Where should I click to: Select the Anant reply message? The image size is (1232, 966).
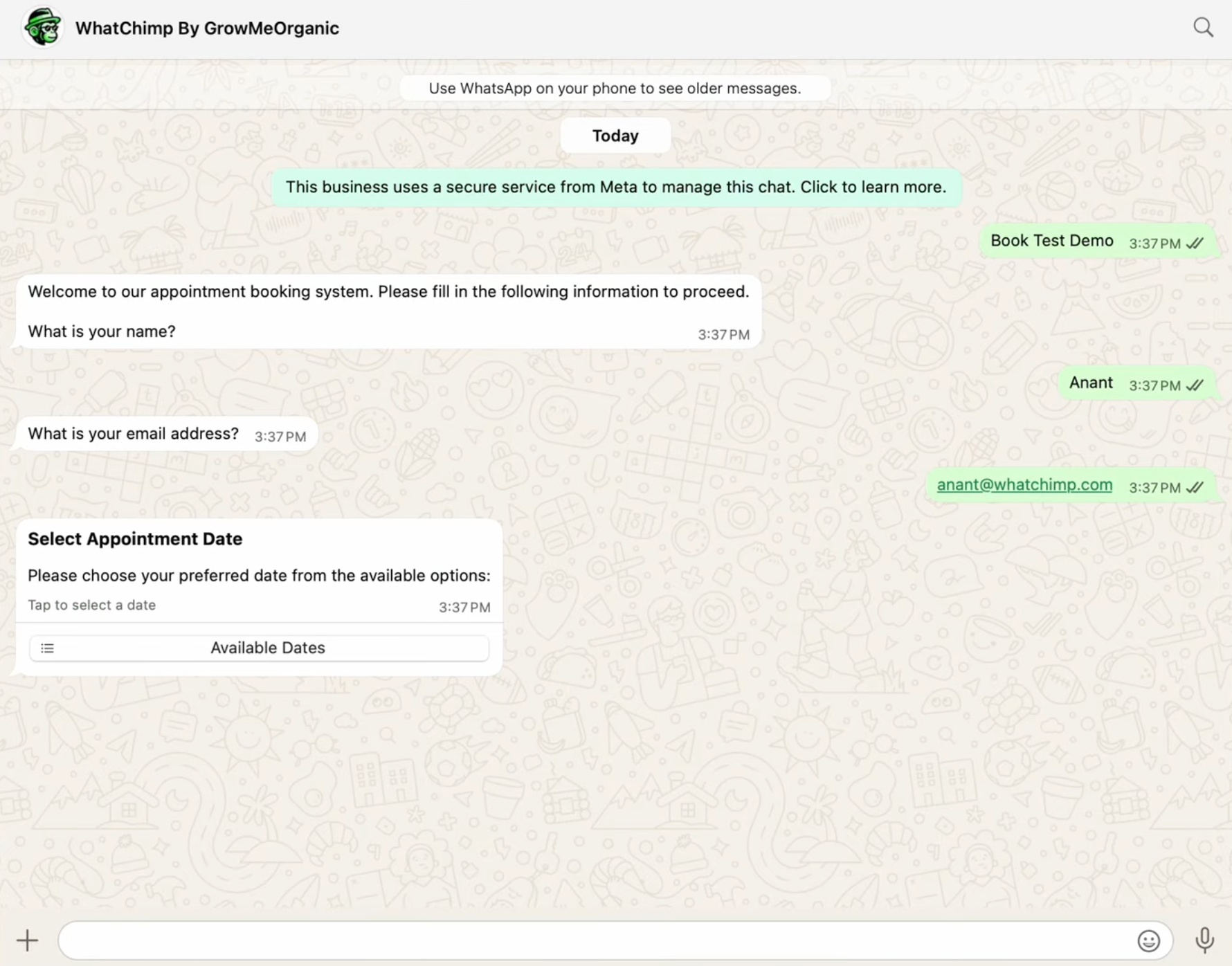coord(1138,383)
